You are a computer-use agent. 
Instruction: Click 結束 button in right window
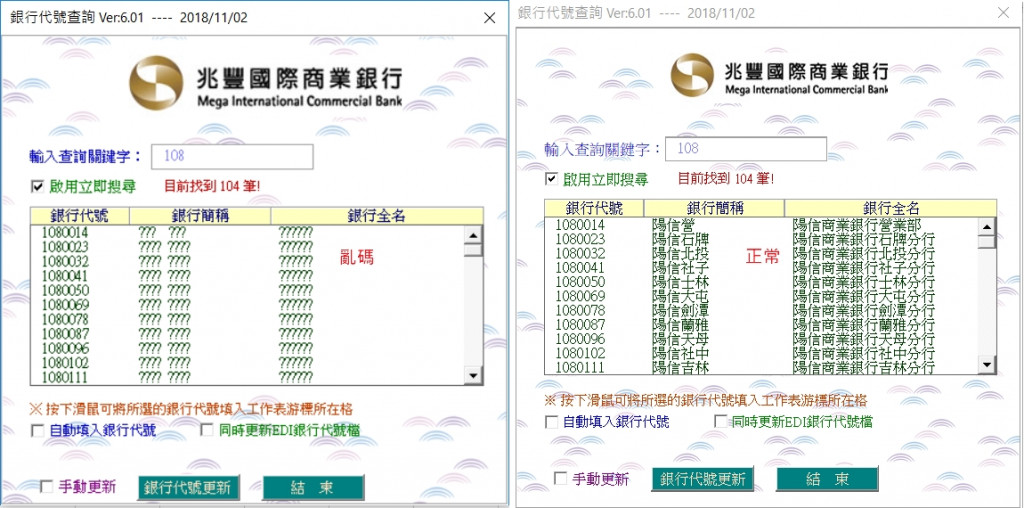(827, 479)
